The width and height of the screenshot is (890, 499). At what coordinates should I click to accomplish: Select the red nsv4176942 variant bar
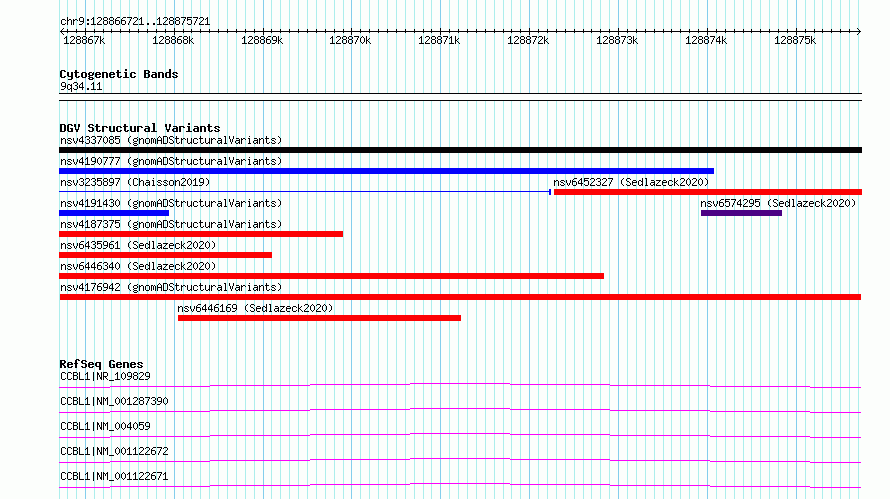coord(460,297)
